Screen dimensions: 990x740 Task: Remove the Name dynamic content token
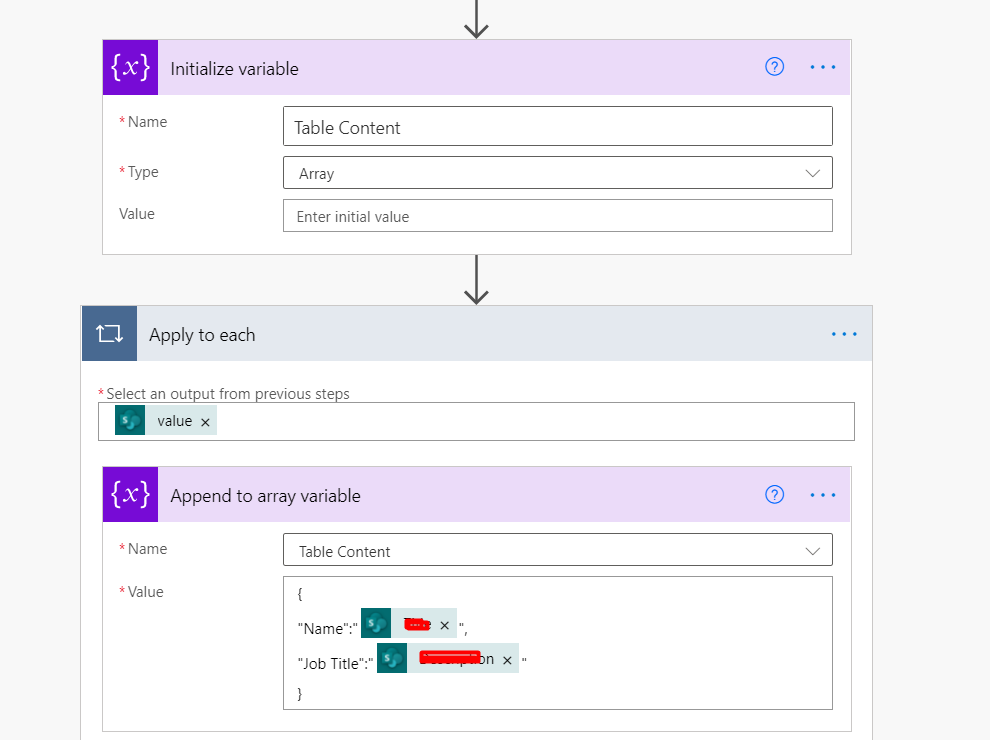[444, 623]
